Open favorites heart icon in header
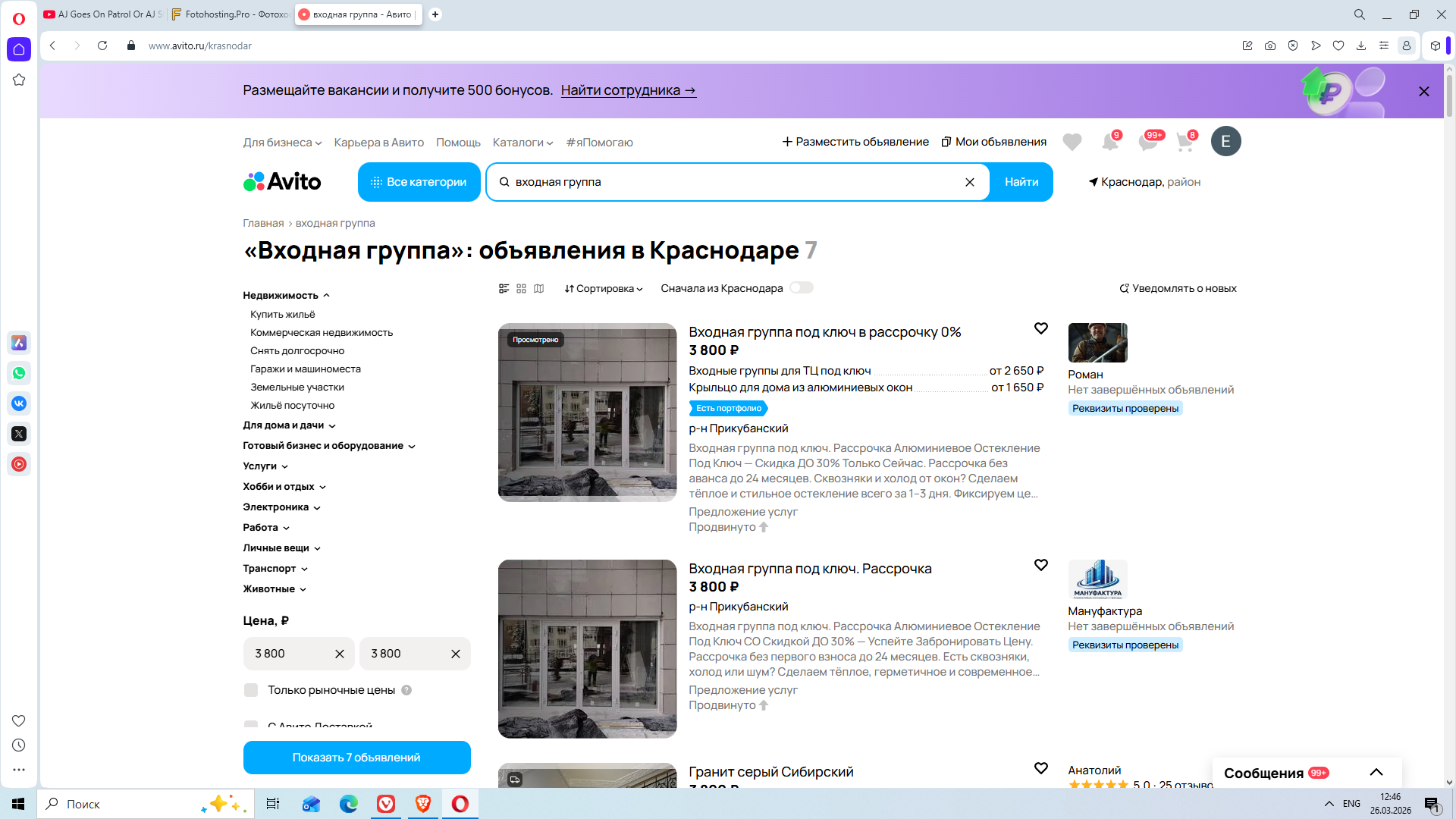This screenshot has width=1456, height=819. pos(1072,142)
